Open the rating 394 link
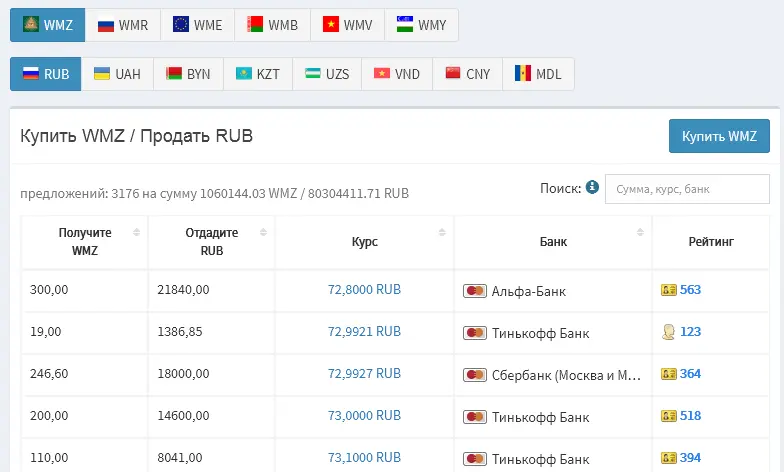The image size is (784, 472). (690, 458)
